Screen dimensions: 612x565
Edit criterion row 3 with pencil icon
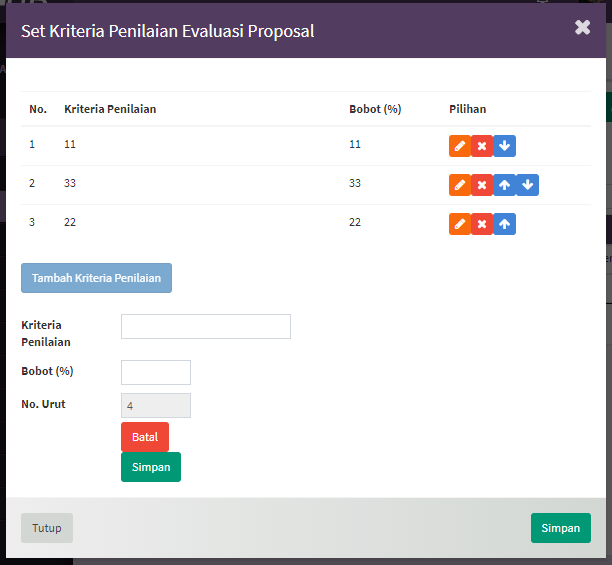(x=460, y=224)
